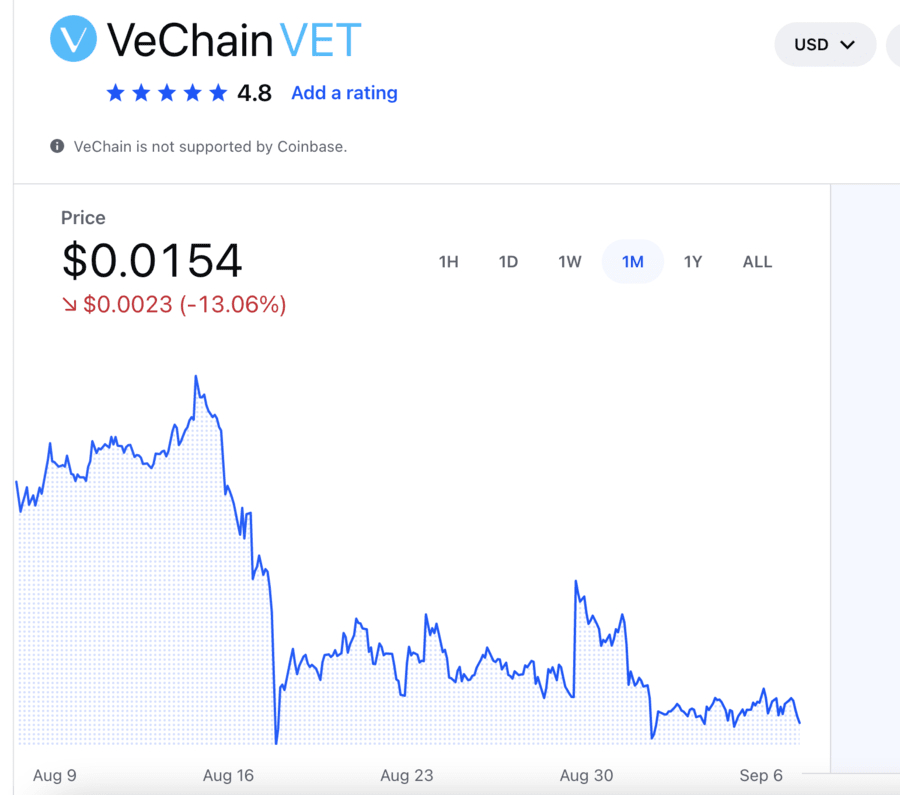Click the first rating star
The image size is (900, 795).
[115, 92]
